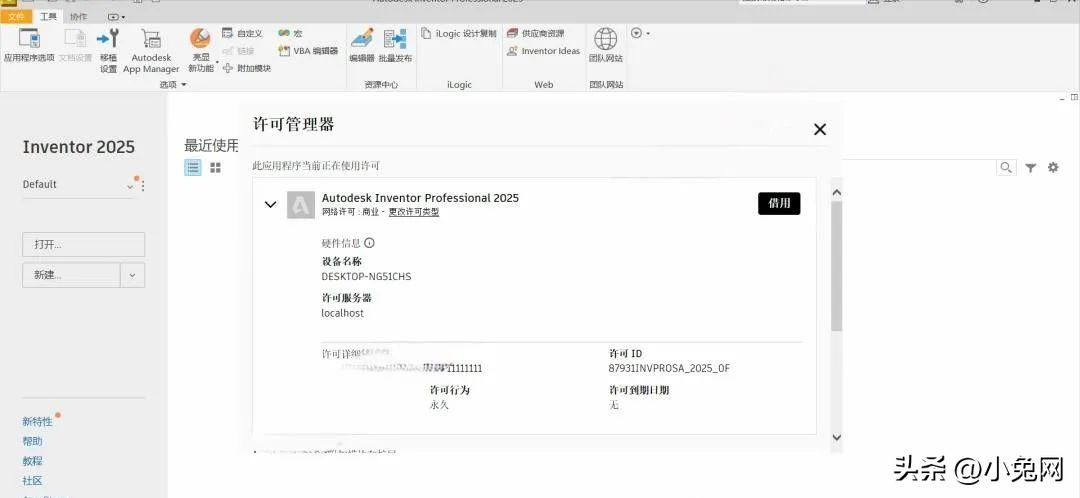Screen dimensions: 1080x498
Task: Expand the 选项 panel dropdown arrow
Action: tap(184, 85)
